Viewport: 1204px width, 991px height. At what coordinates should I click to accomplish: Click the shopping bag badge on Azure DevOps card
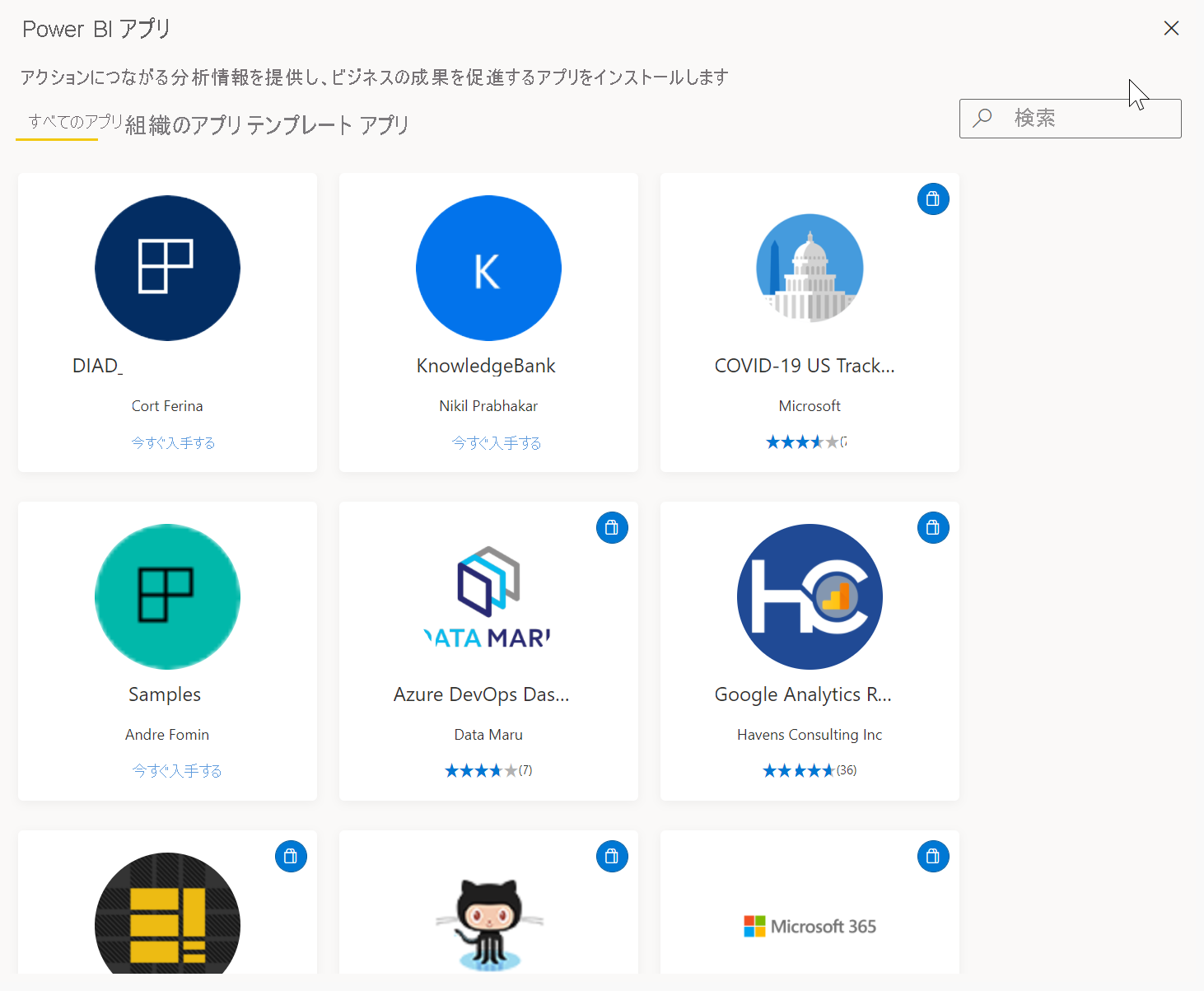click(x=612, y=527)
